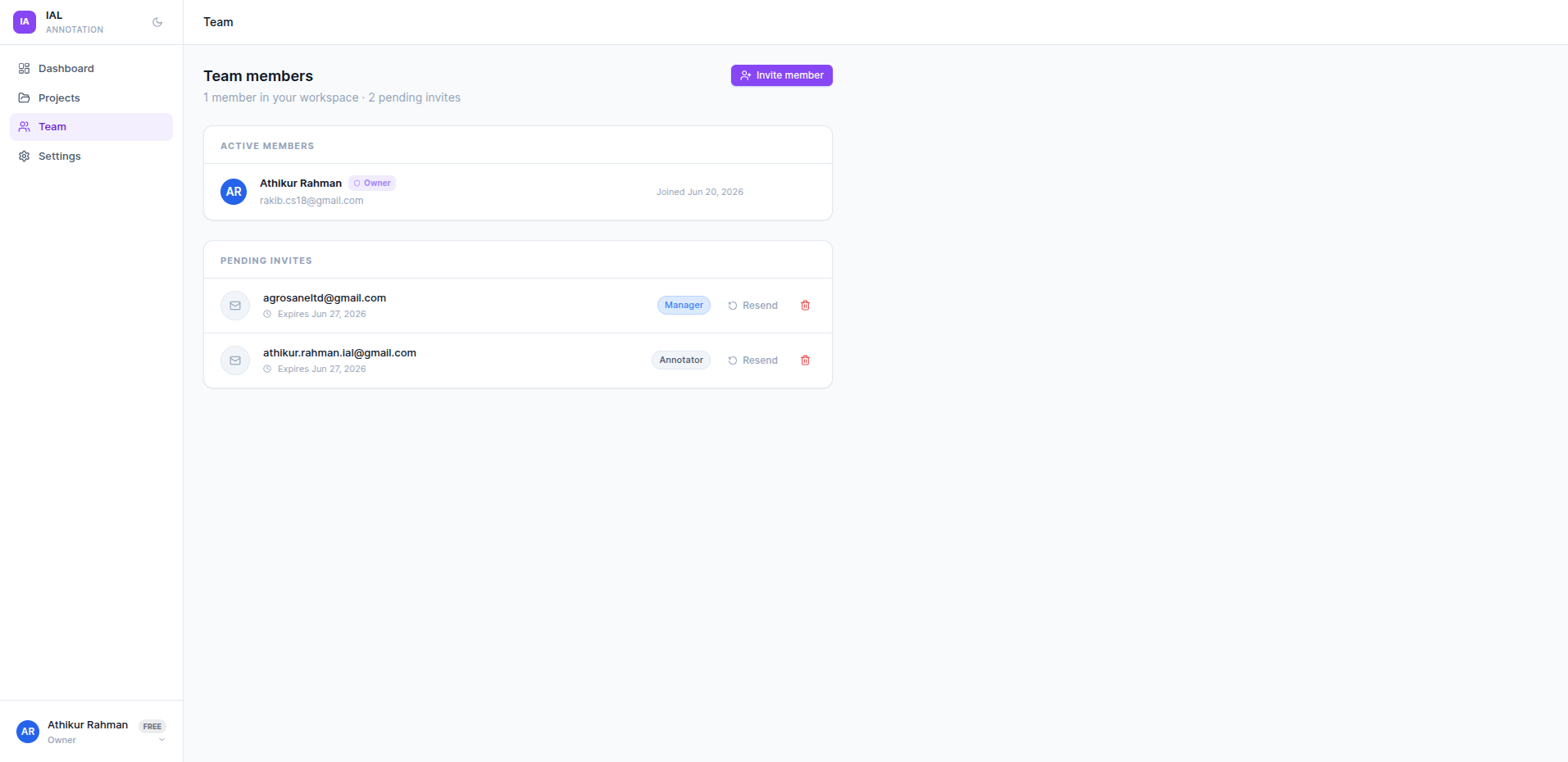This screenshot has width=1568, height=762.
Task: Click the Athikur Rahman name in sidebar footer
Action: (x=88, y=725)
